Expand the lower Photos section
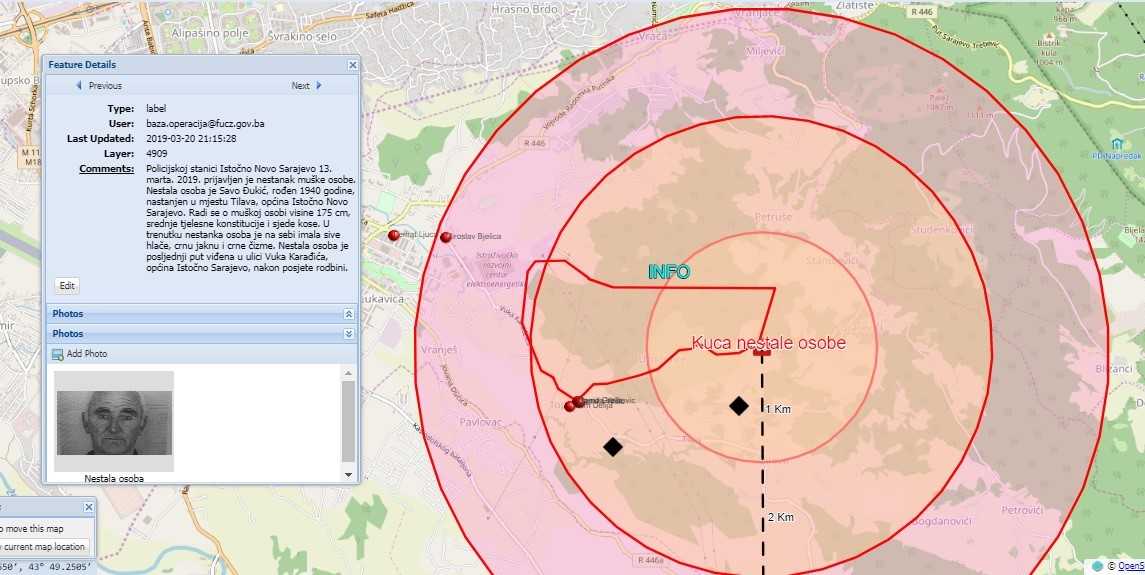 click(x=348, y=333)
